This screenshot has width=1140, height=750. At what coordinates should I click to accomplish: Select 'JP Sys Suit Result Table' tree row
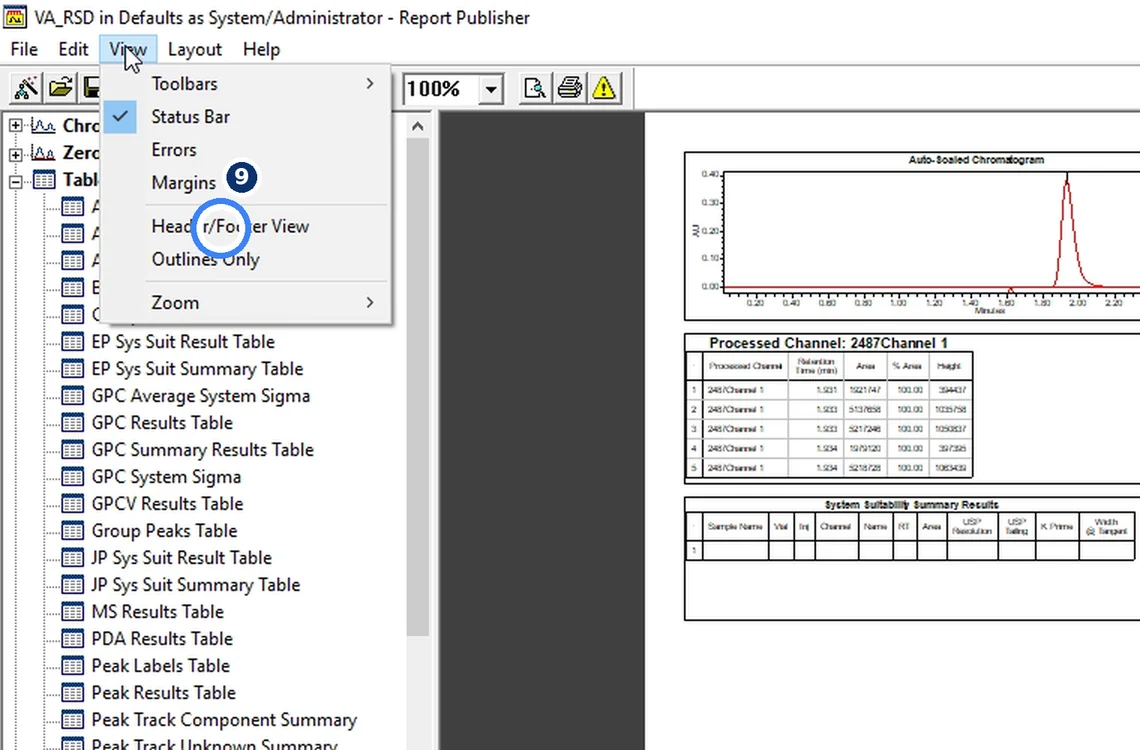181,557
